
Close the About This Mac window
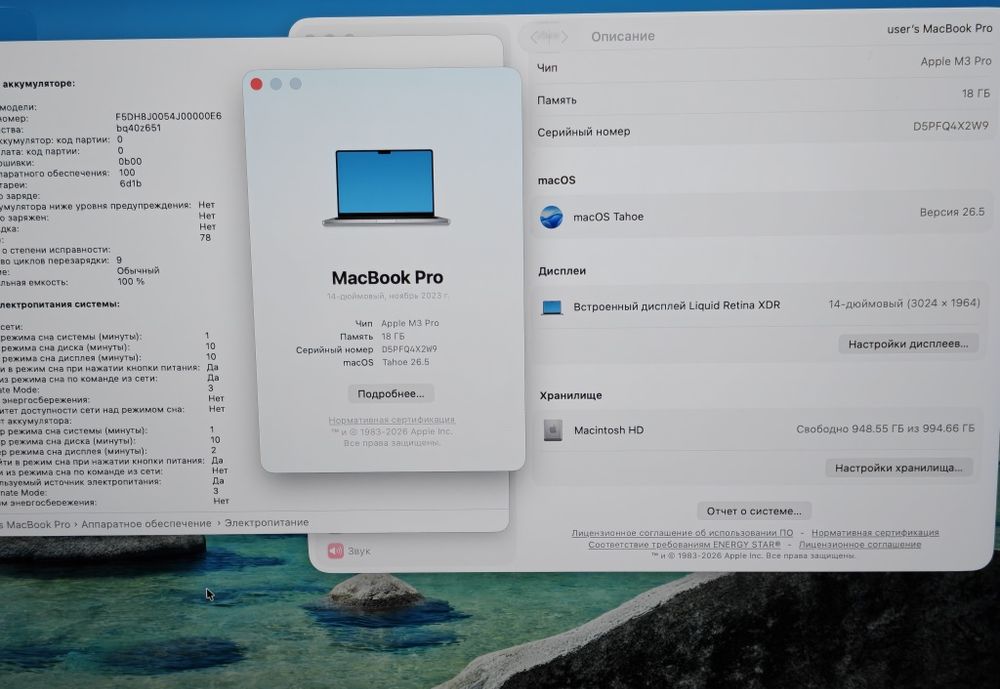tap(256, 84)
